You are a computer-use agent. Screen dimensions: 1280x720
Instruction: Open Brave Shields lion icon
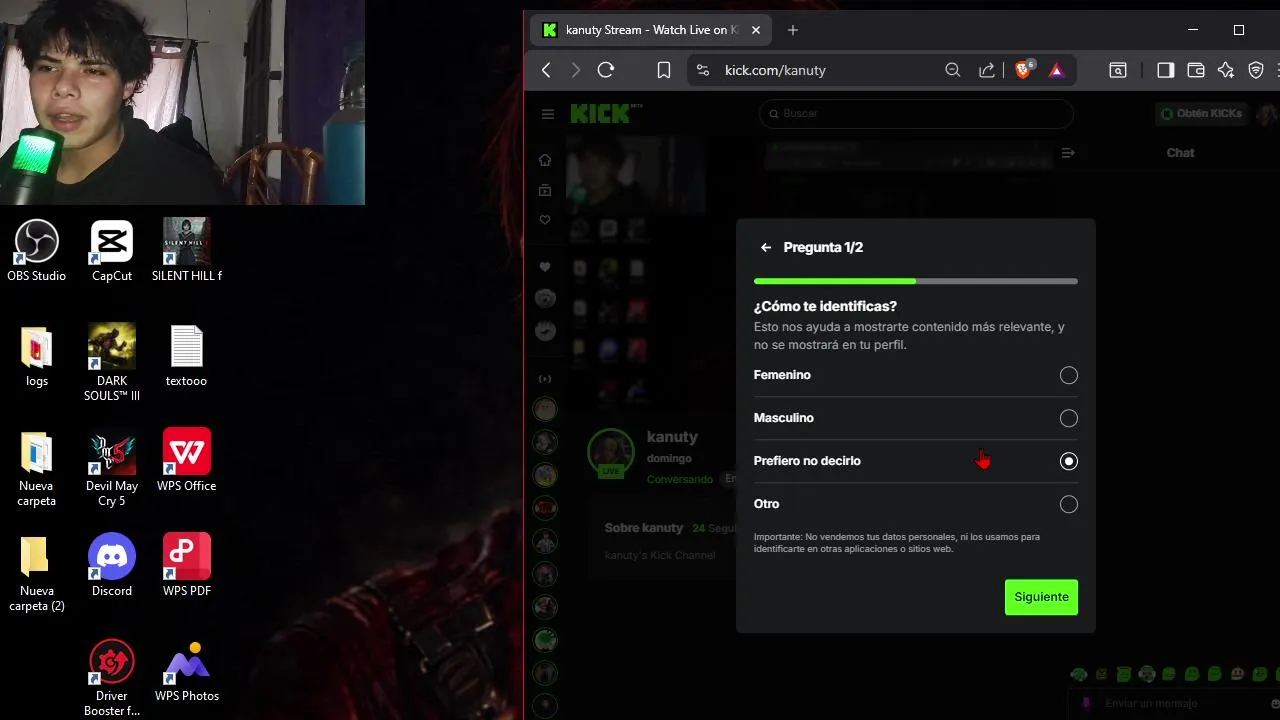point(1023,70)
